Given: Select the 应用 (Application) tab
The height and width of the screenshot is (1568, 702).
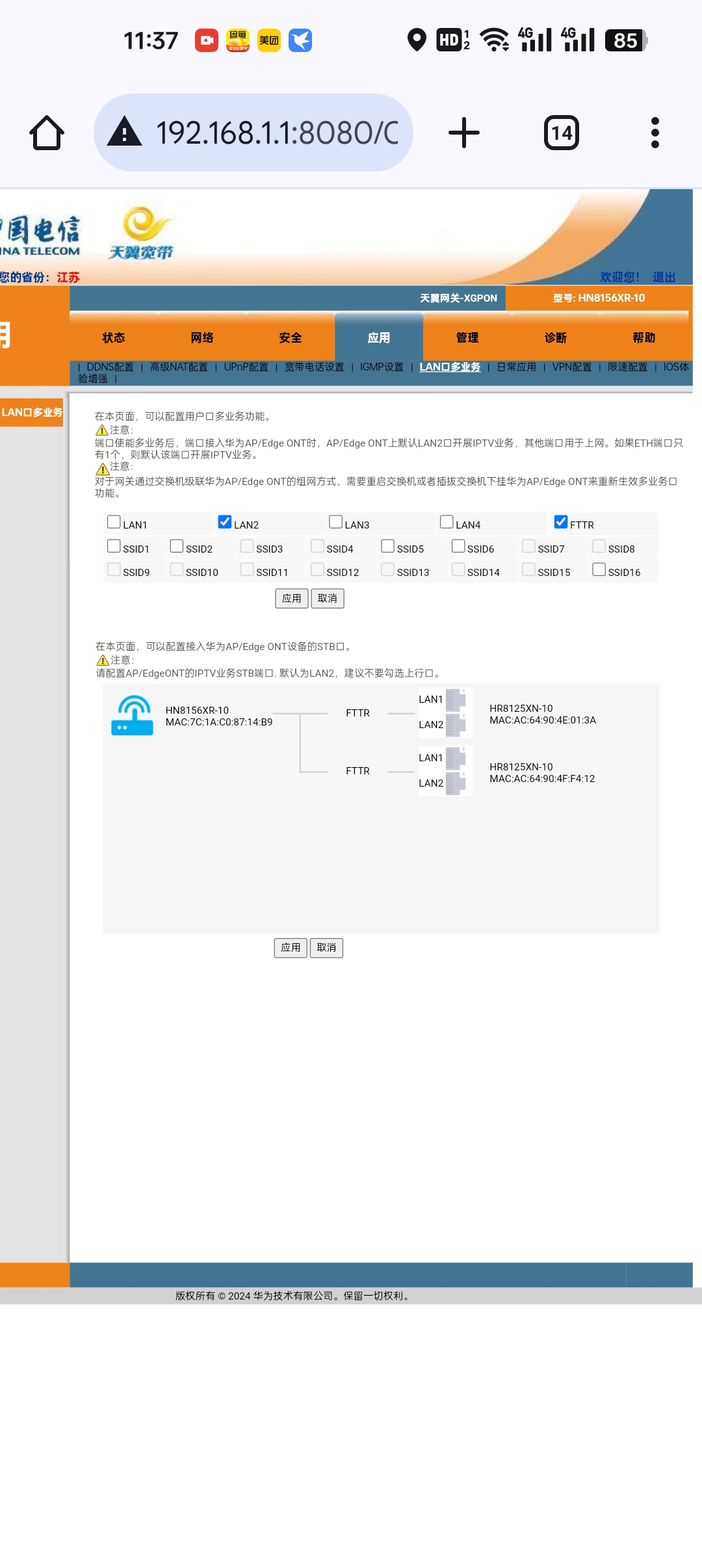Looking at the screenshot, I should click(379, 337).
